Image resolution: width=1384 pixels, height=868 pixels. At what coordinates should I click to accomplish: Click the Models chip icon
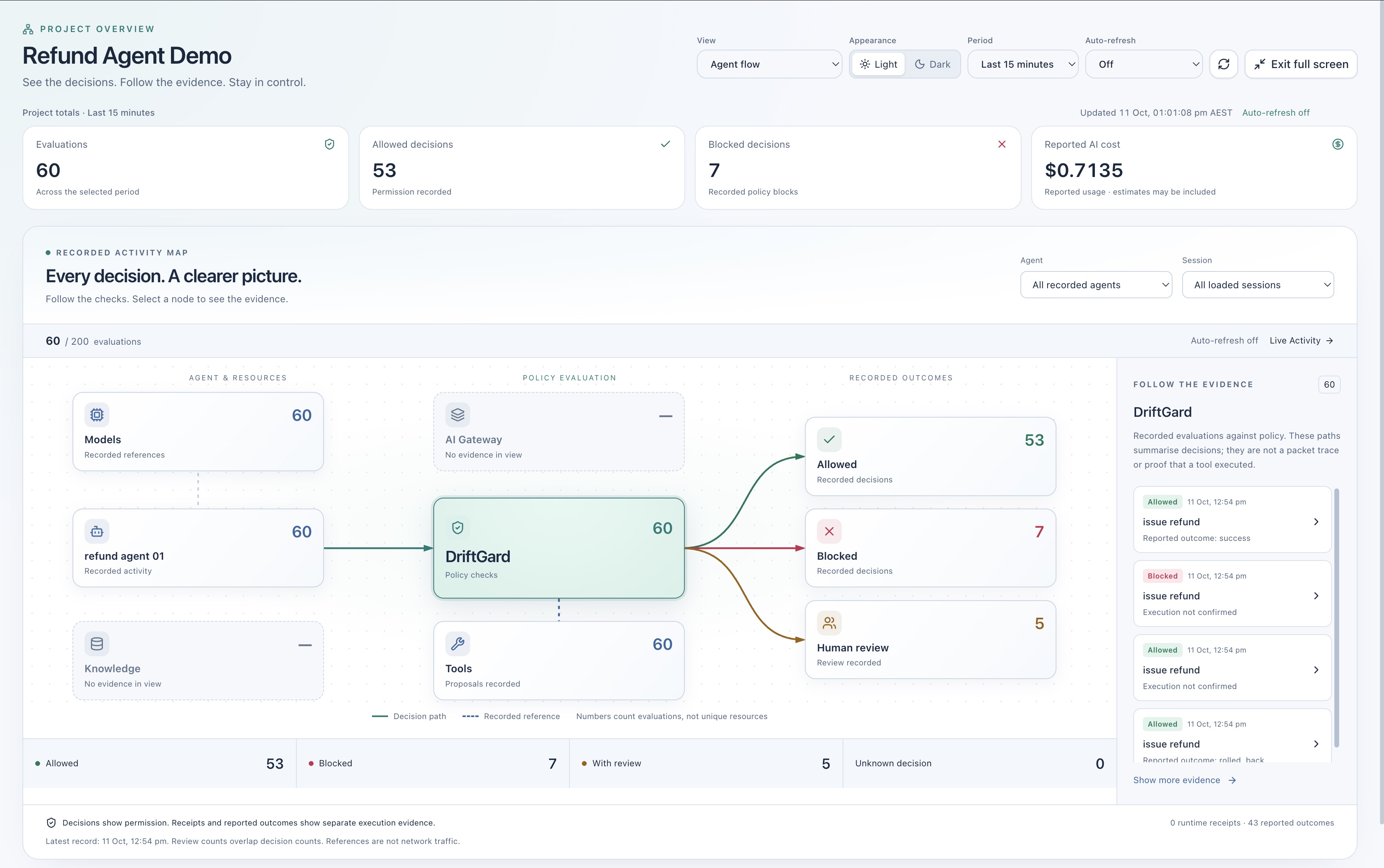(x=97, y=414)
